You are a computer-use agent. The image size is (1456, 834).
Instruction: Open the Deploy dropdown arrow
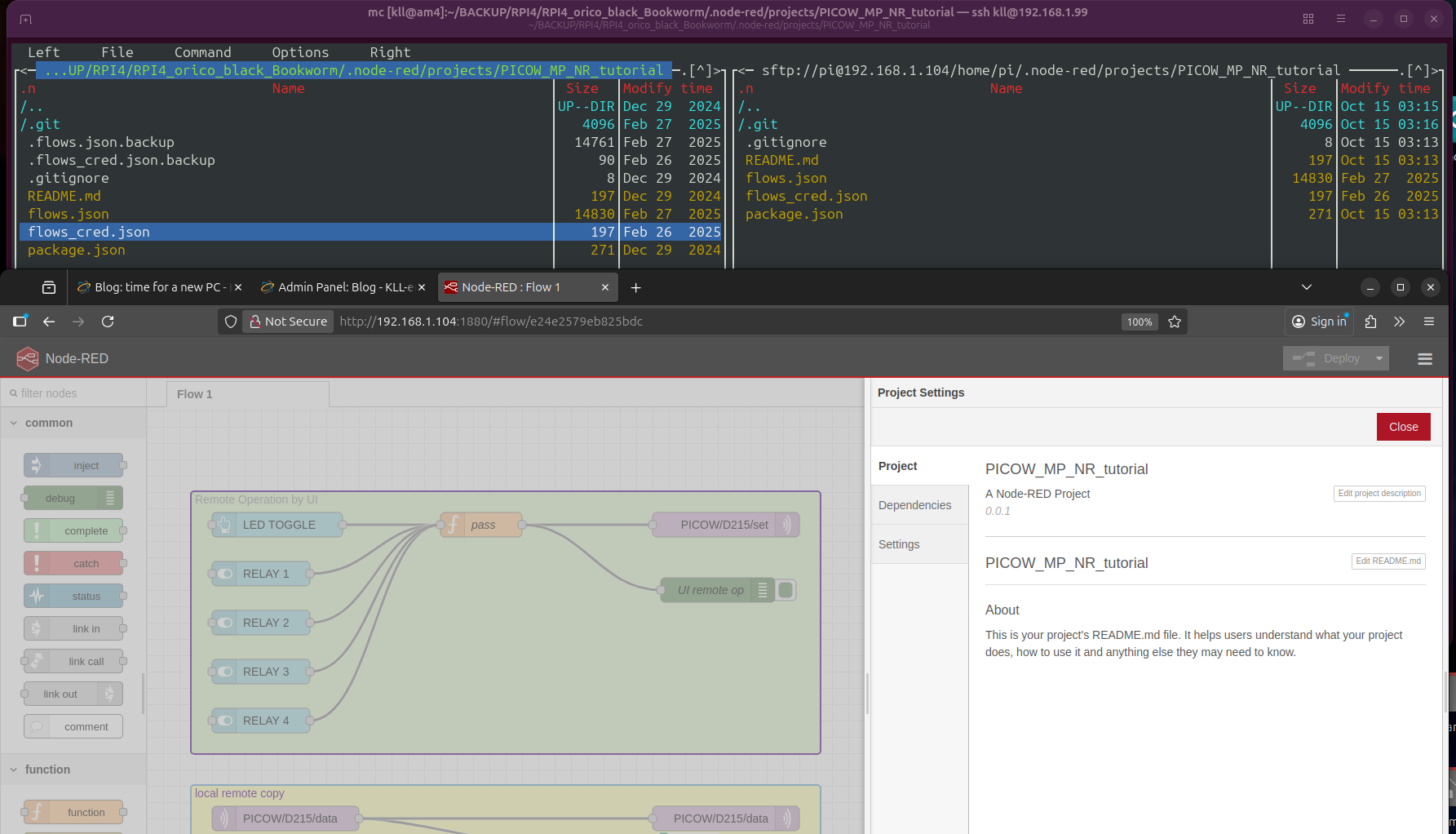point(1379,358)
